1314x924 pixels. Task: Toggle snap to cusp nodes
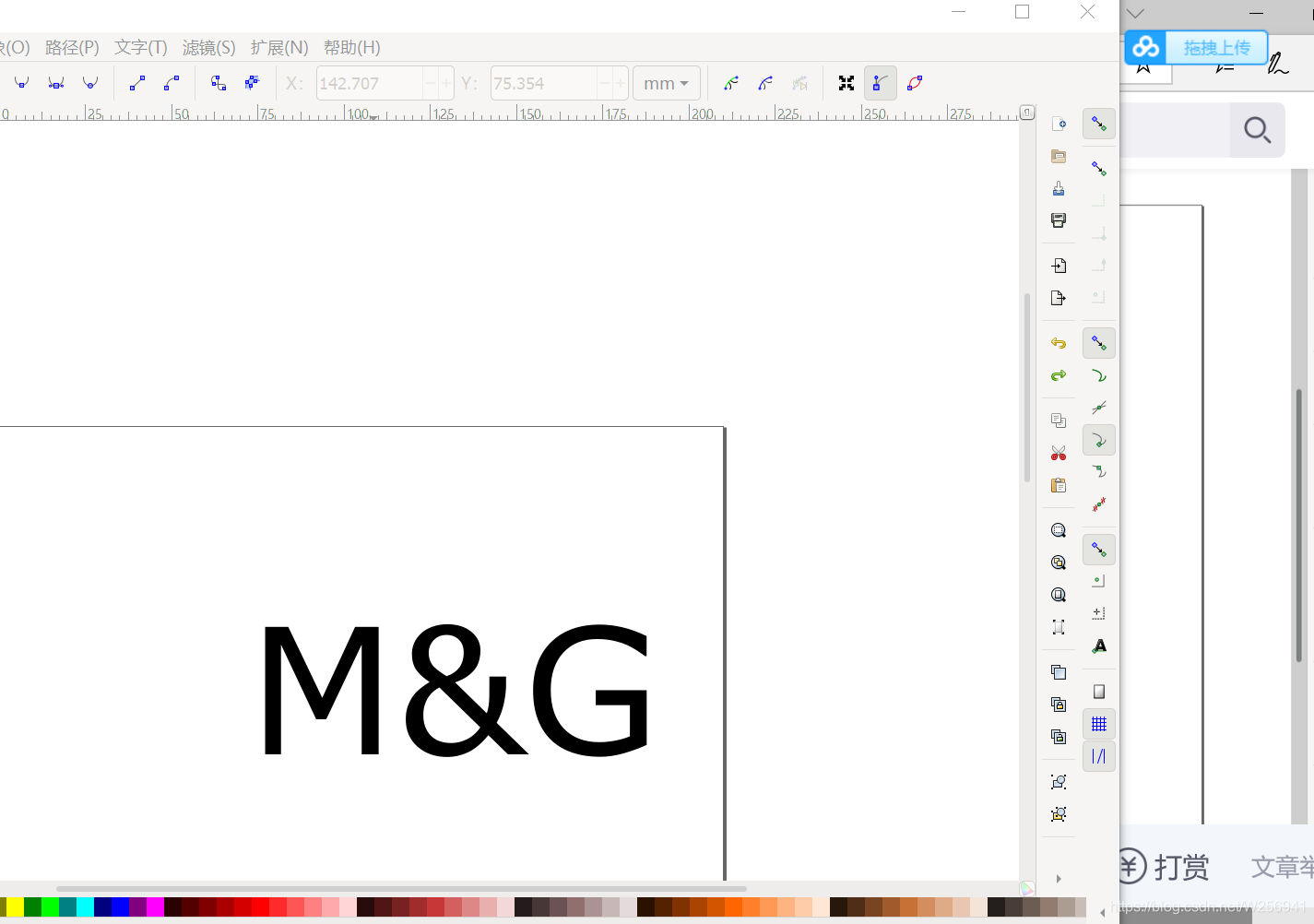point(1099,440)
